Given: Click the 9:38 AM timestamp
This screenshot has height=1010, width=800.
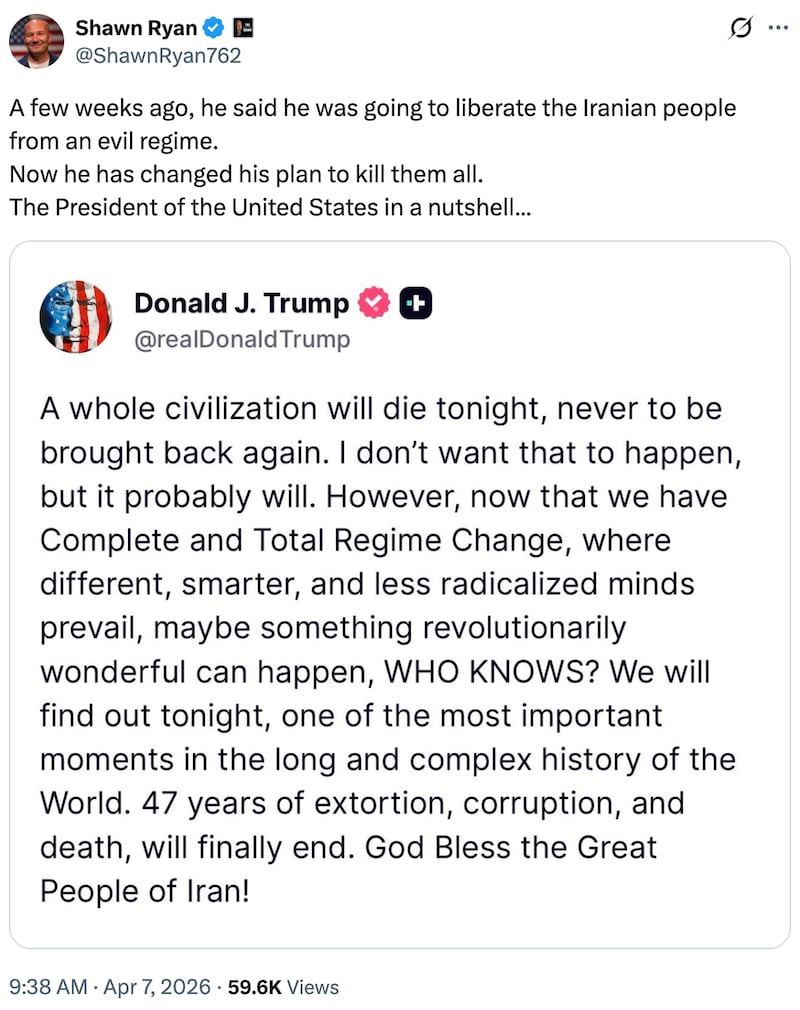Looking at the screenshot, I should tap(45, 987).
